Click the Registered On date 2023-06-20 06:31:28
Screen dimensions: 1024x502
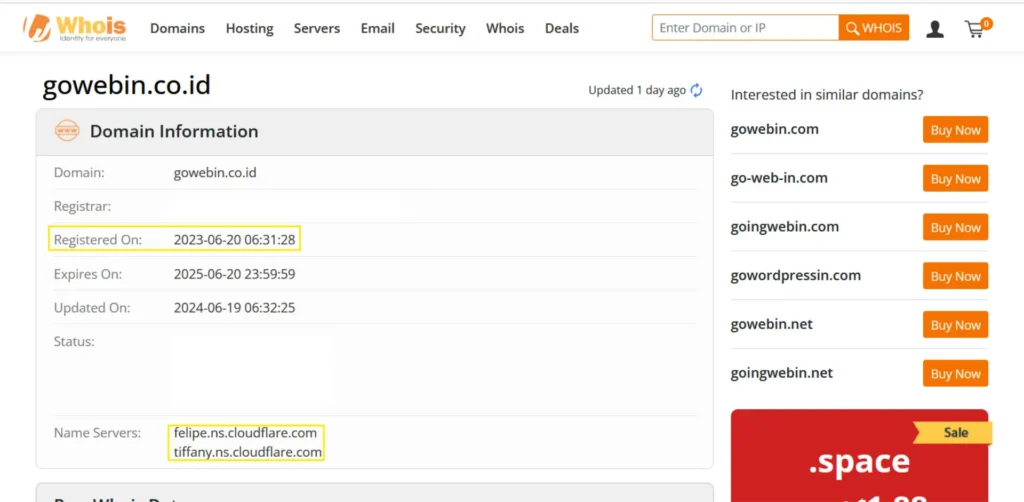234,240
